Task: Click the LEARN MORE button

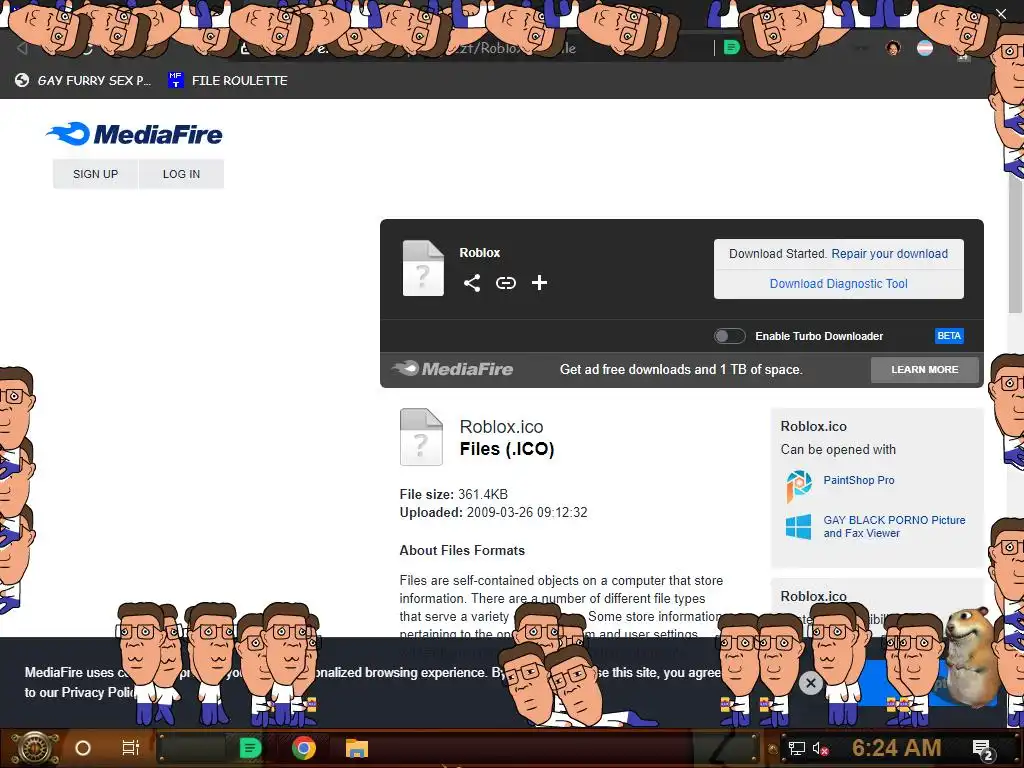Action: coord(925,370)
